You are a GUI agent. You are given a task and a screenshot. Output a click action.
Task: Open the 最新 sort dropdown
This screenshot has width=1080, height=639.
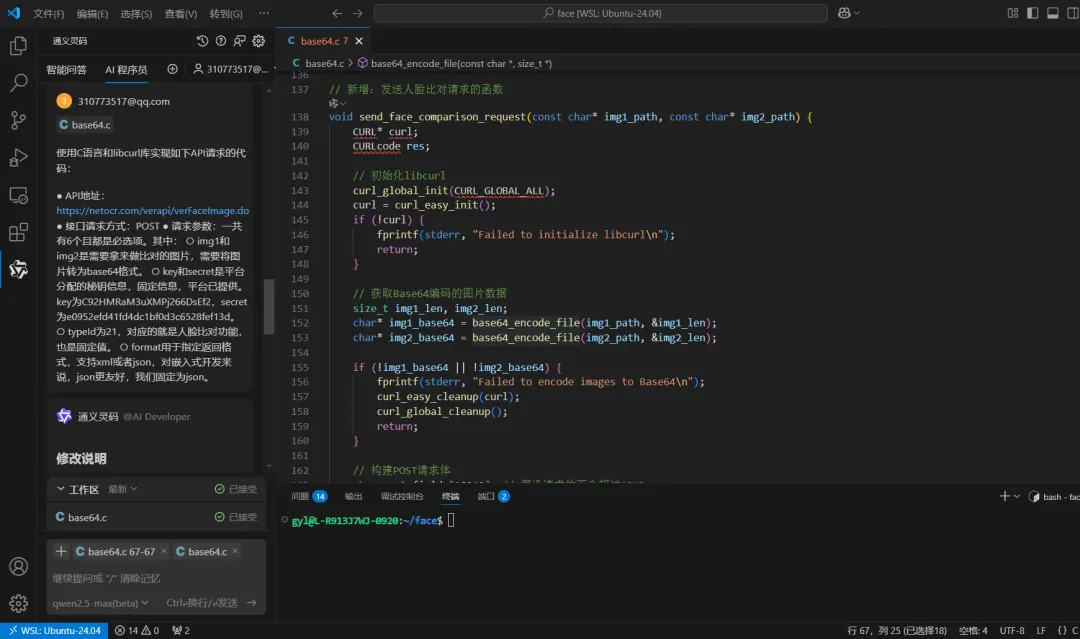click(x=122, y=489)
